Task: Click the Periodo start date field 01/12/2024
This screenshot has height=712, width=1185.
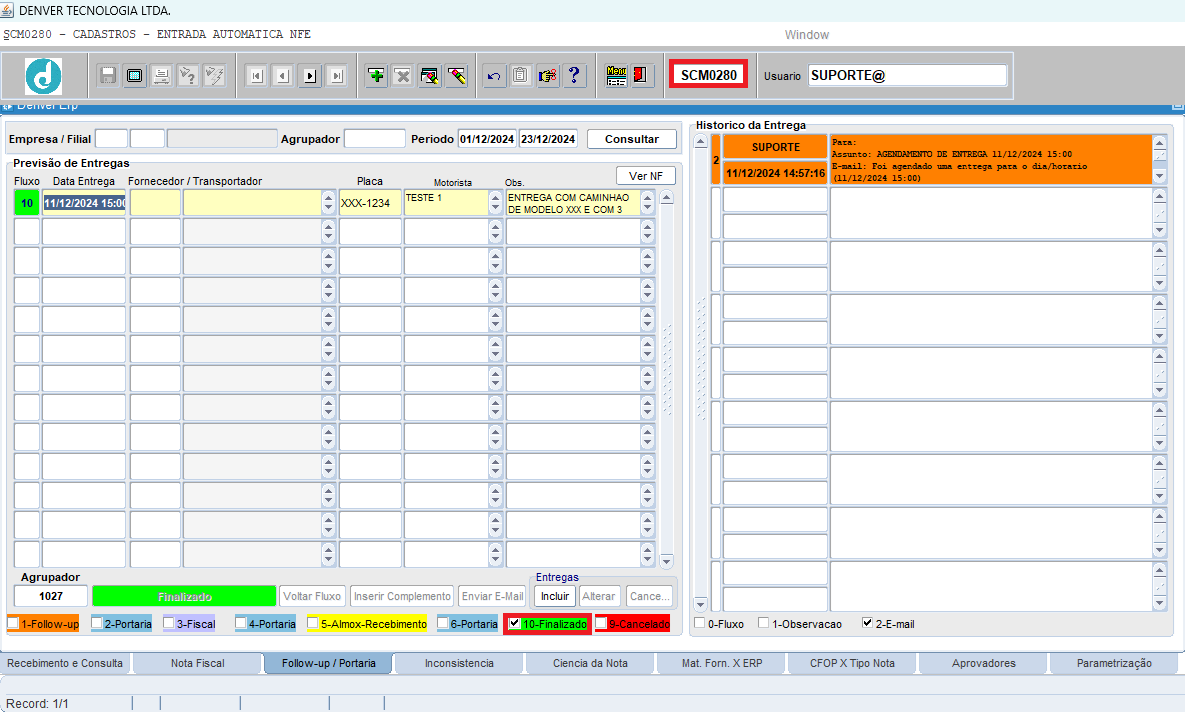Action: coord(487,139)
